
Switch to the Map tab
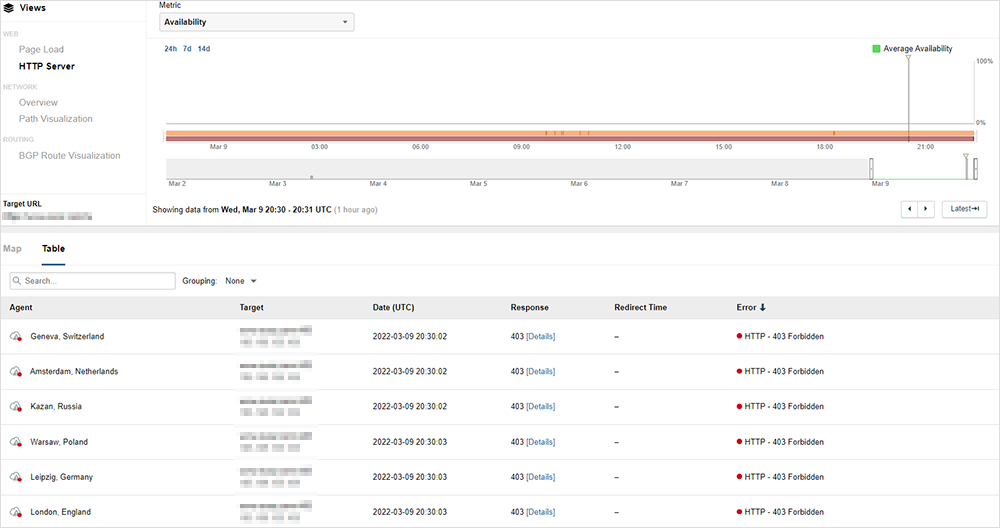[12, 248]
